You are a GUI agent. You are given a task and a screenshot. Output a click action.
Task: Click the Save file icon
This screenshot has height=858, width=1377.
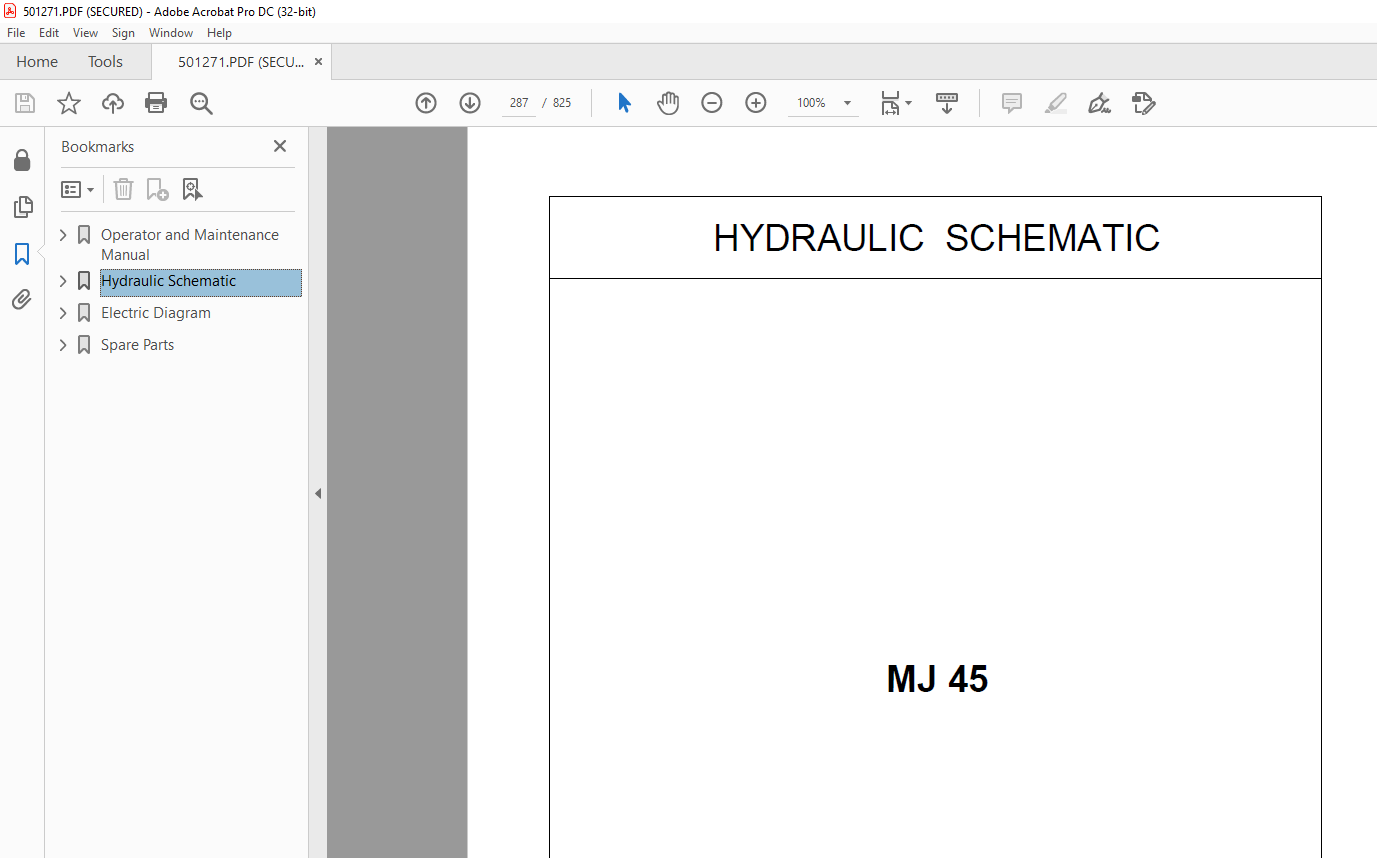click(25, 103)
